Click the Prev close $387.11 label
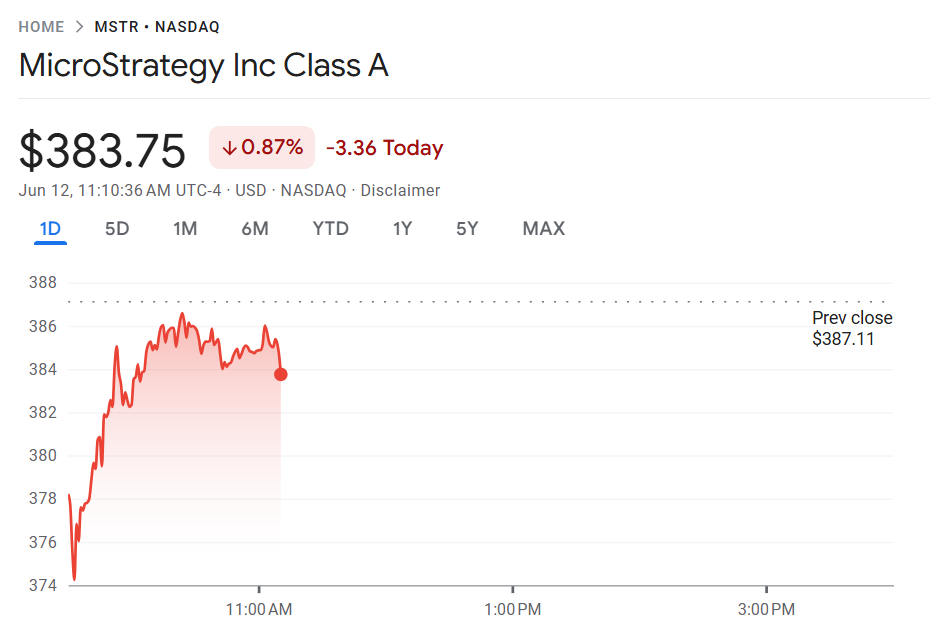This screenshot has height=636, width=930. pos(852,327)
